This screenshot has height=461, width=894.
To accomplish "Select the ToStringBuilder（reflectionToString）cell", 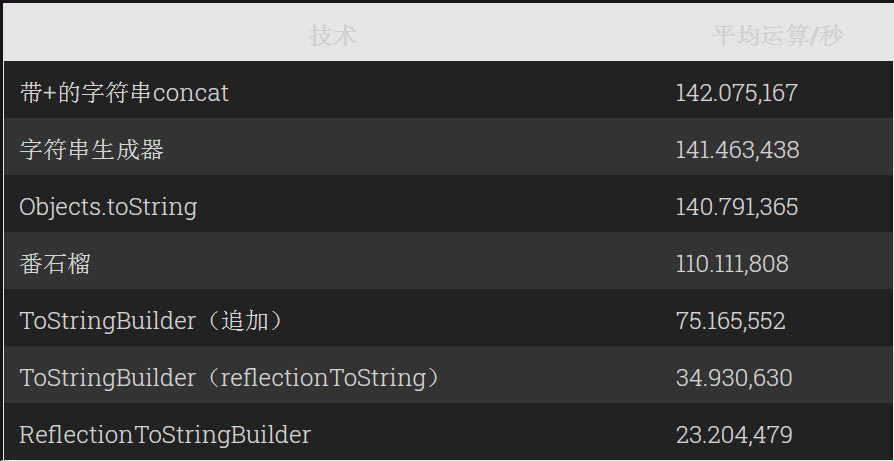I will [x=230, y=378].
